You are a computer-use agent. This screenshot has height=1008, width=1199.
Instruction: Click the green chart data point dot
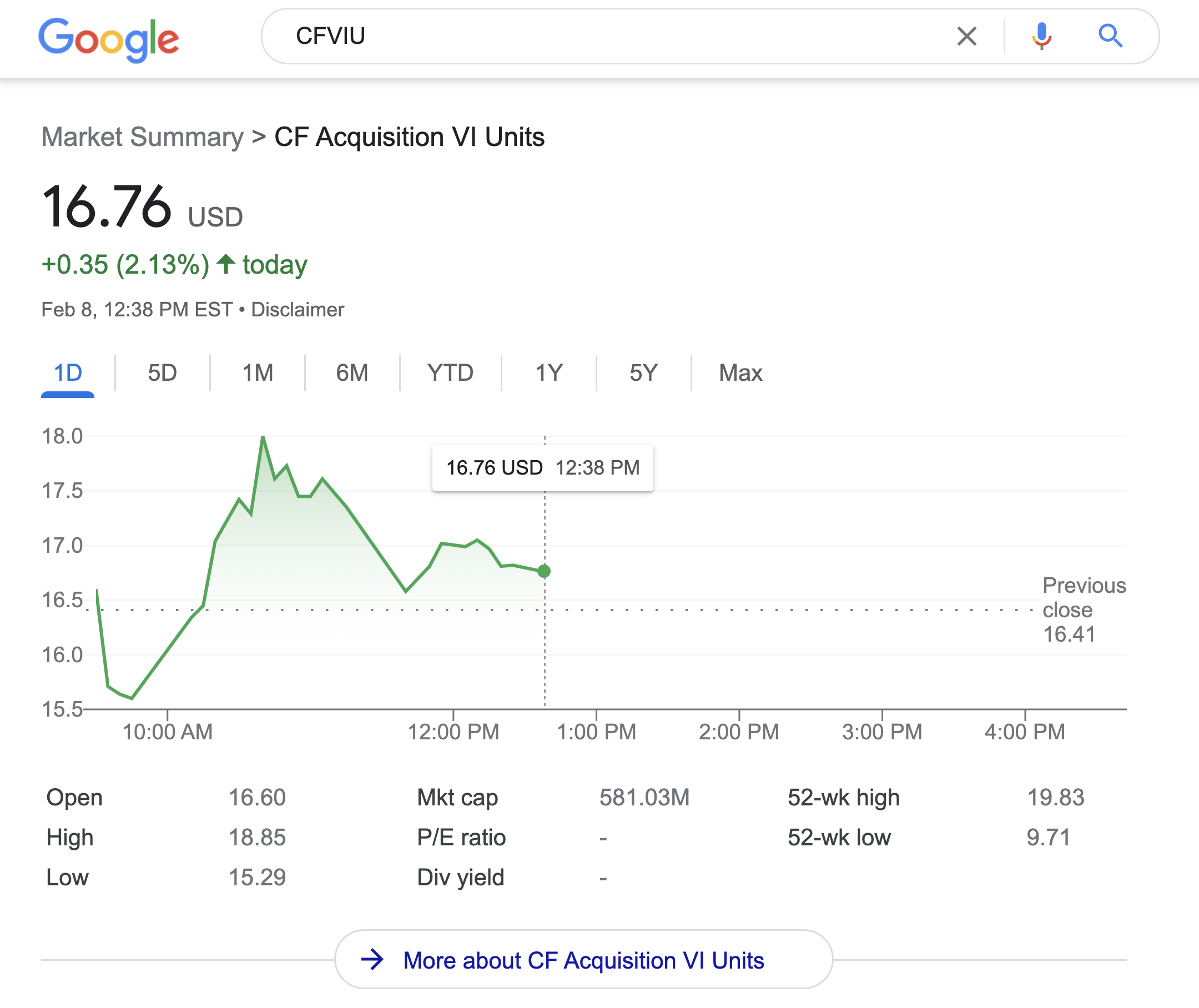click(544, 571)
